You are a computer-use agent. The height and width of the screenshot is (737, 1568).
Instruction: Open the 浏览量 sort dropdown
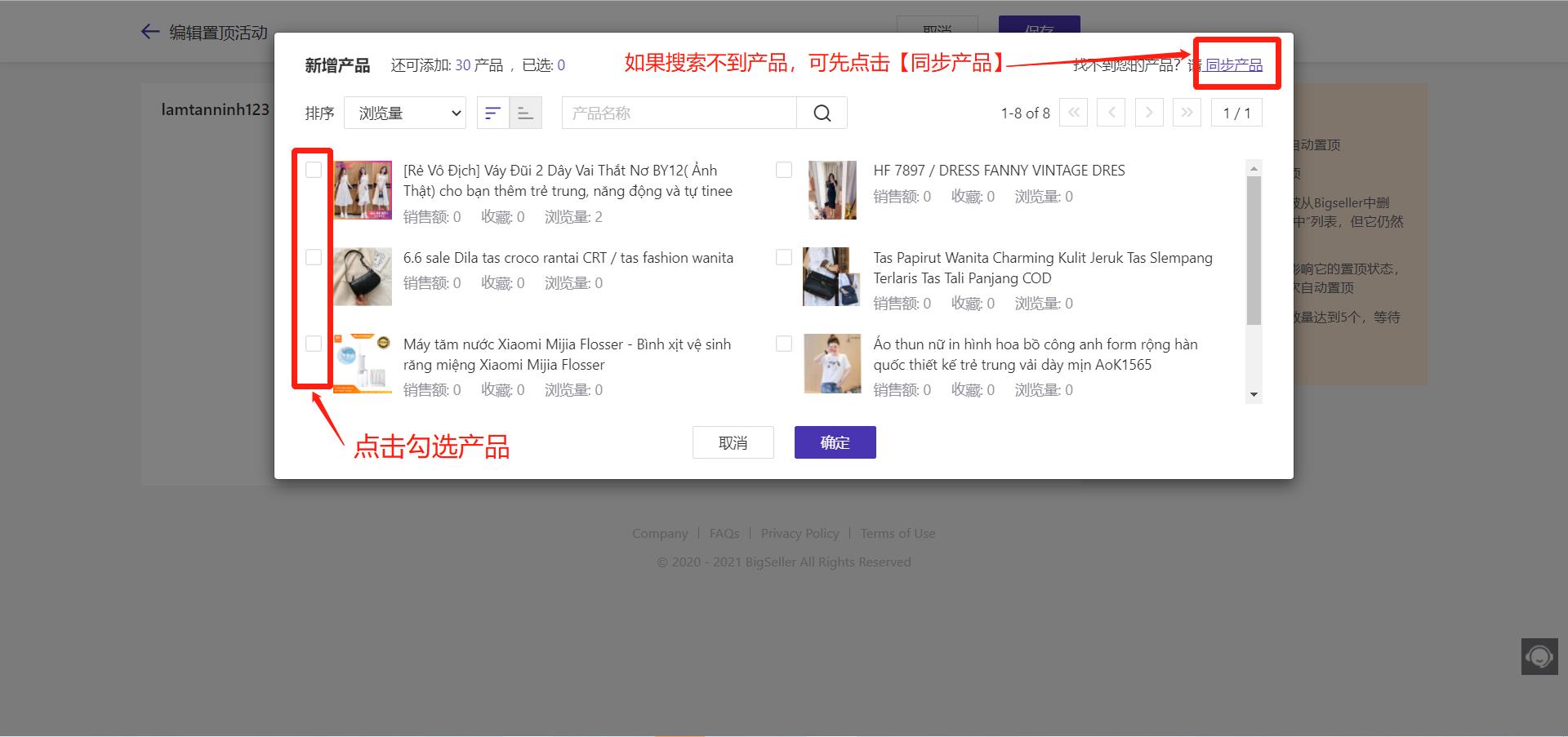(x=405, y=113)
